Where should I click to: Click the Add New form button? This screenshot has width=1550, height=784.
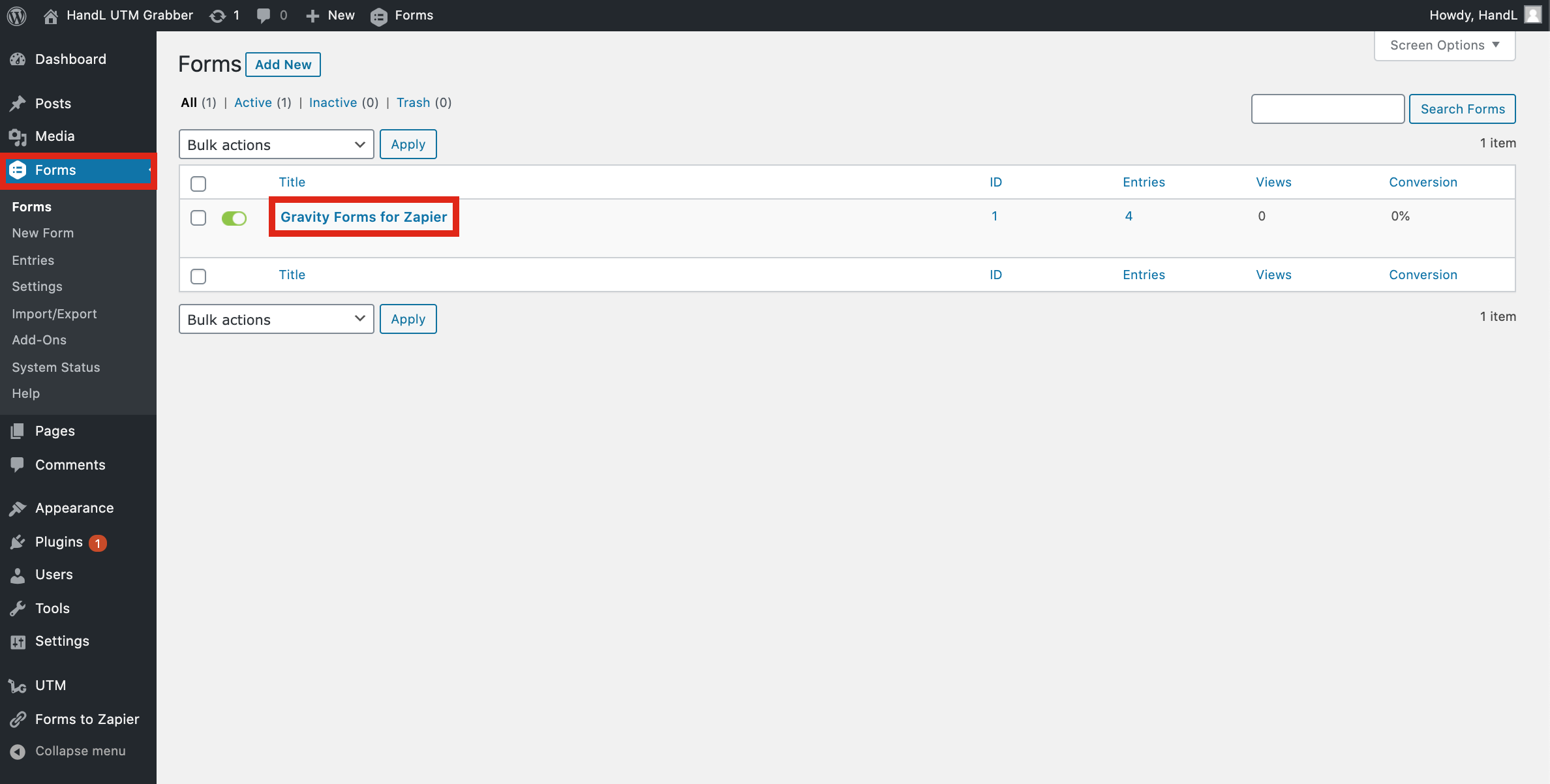tap(283, 65)
